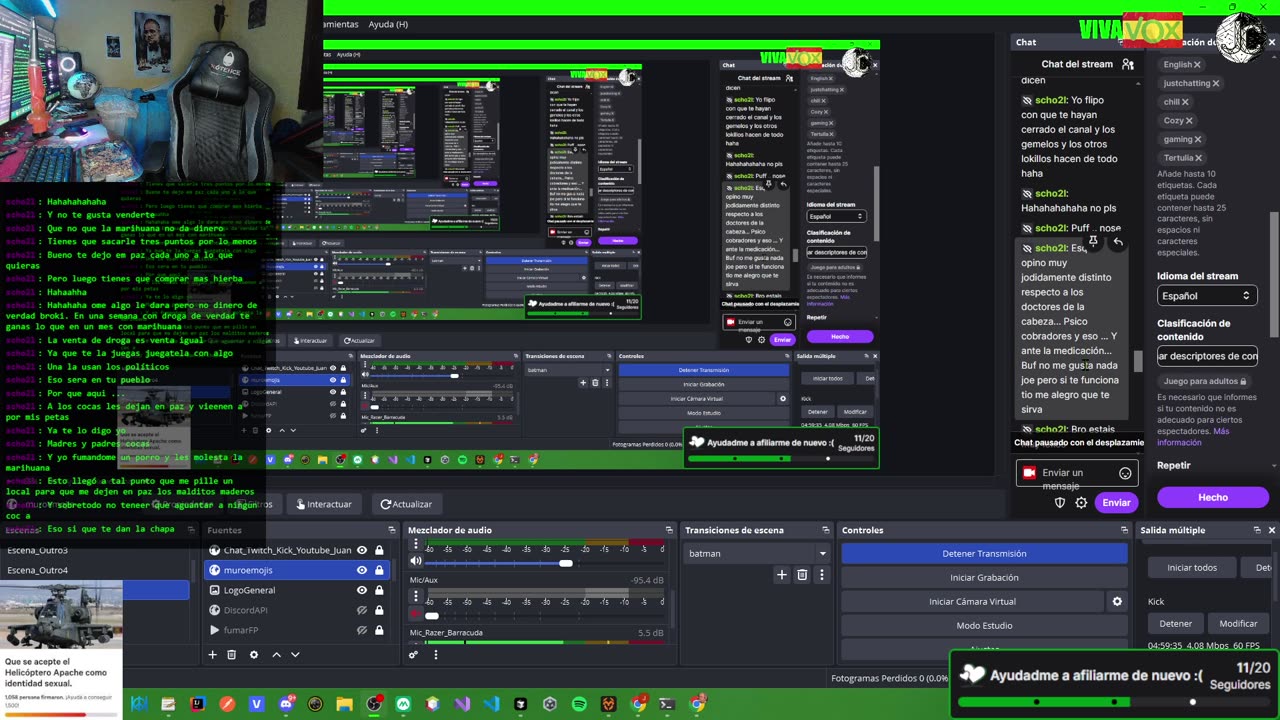Undock the Controles panel
This screenshot has height=720, width=1280.
1126,530
